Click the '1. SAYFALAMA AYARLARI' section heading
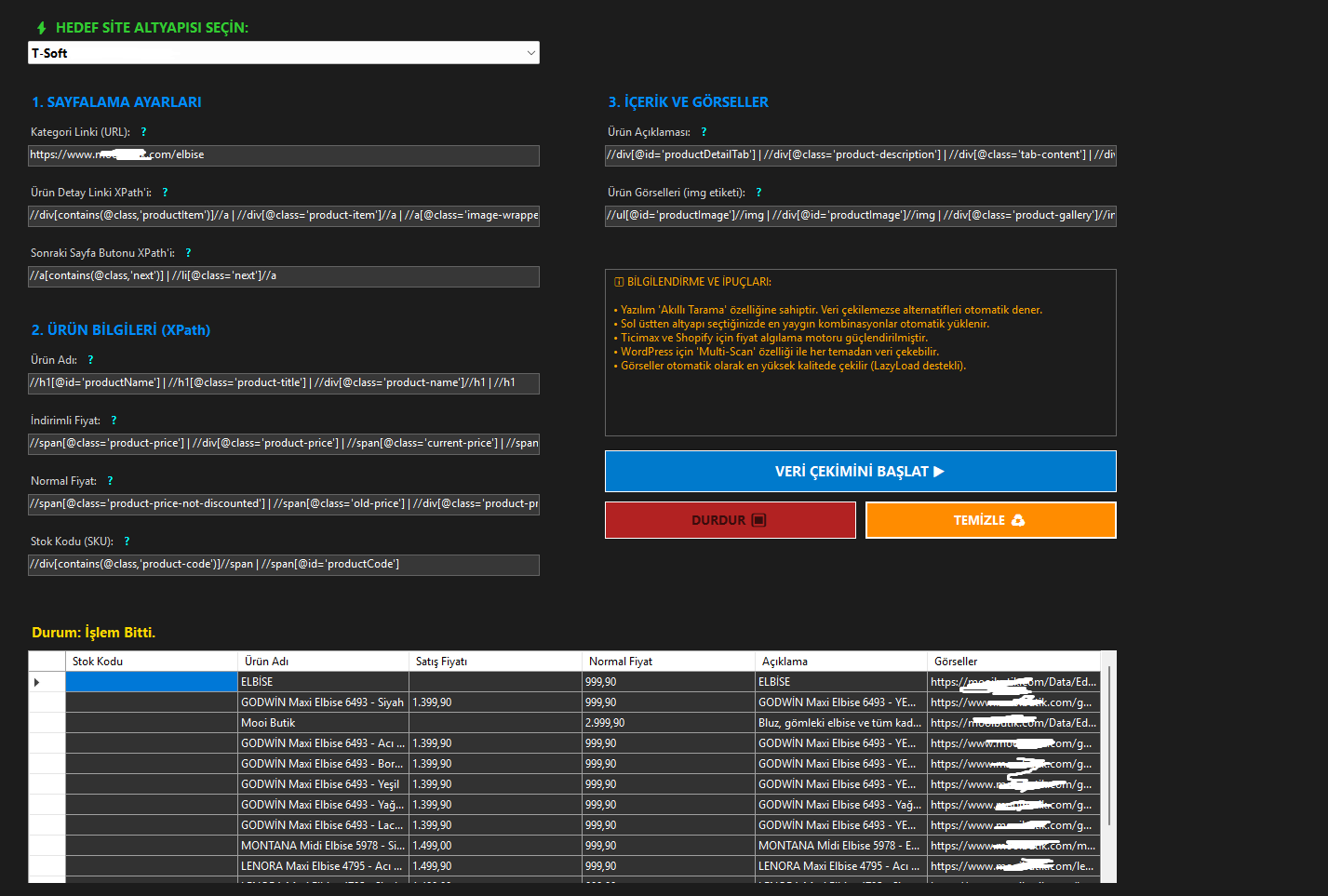The image size is (1328, 896). coord(116,102)
